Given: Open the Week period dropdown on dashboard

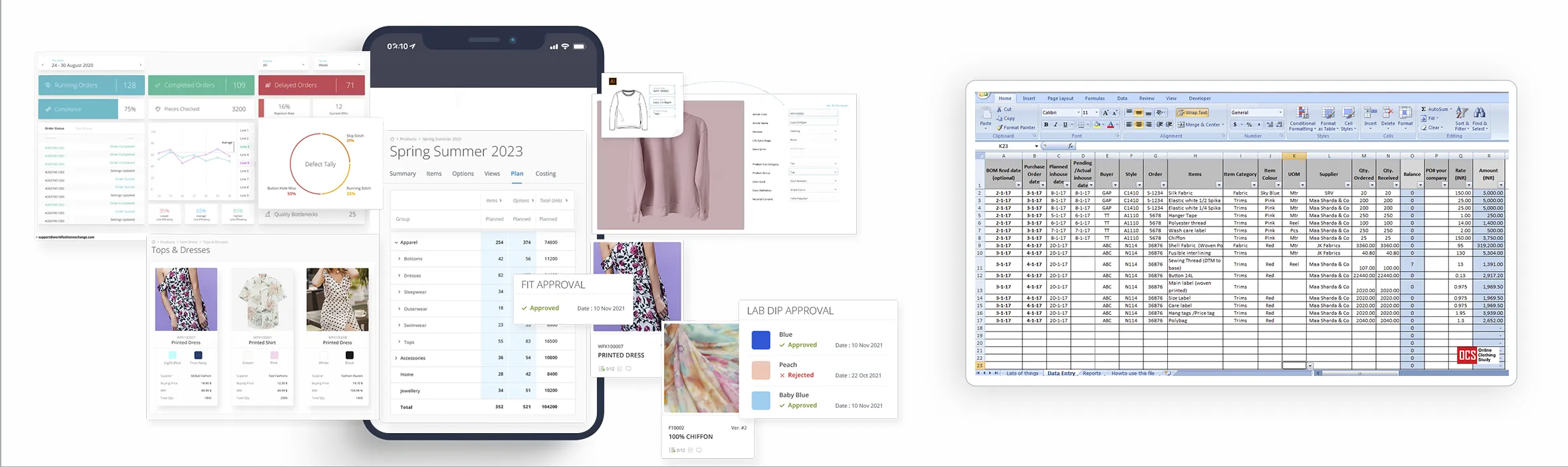Looking at the screenshot, I should pyautogui.click(x=339, y=65).
